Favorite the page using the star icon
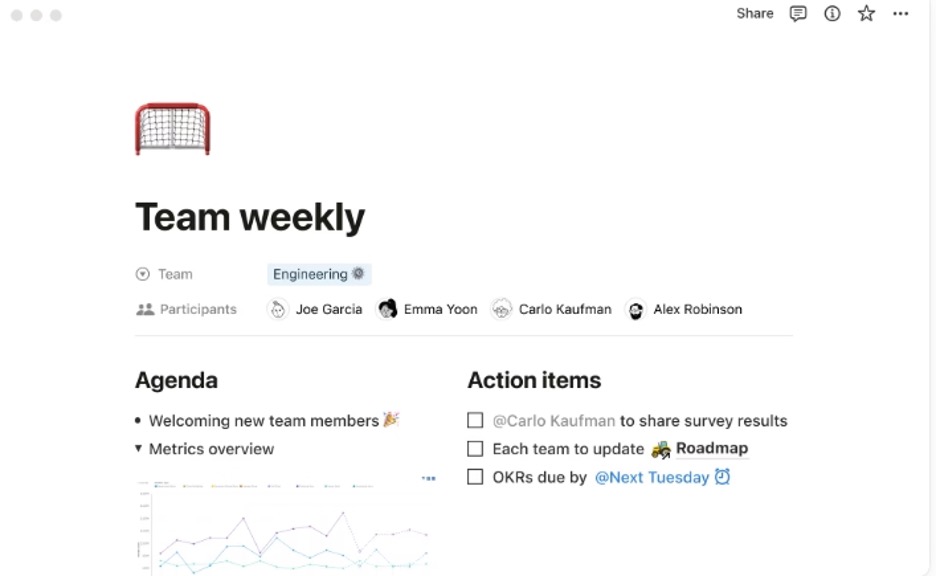Viewport: 936px width, 576px height. (866, 14)
